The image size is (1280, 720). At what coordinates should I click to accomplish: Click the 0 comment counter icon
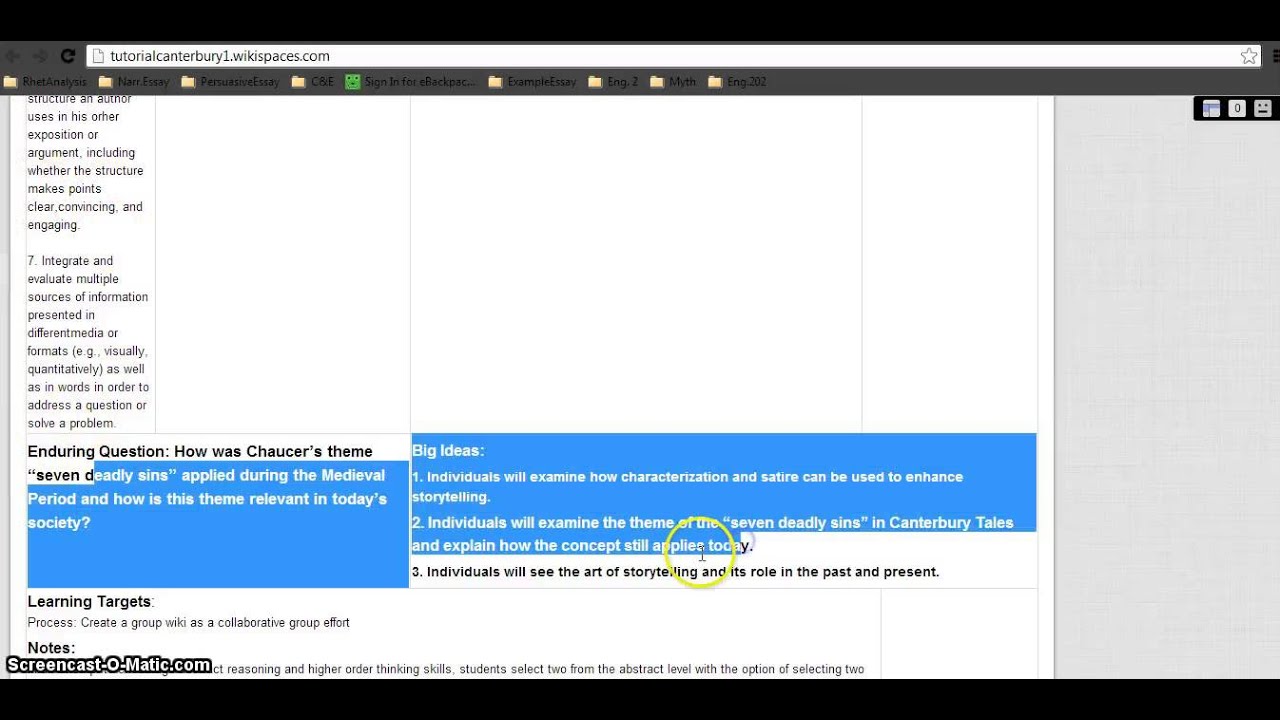click(1237, 109)
